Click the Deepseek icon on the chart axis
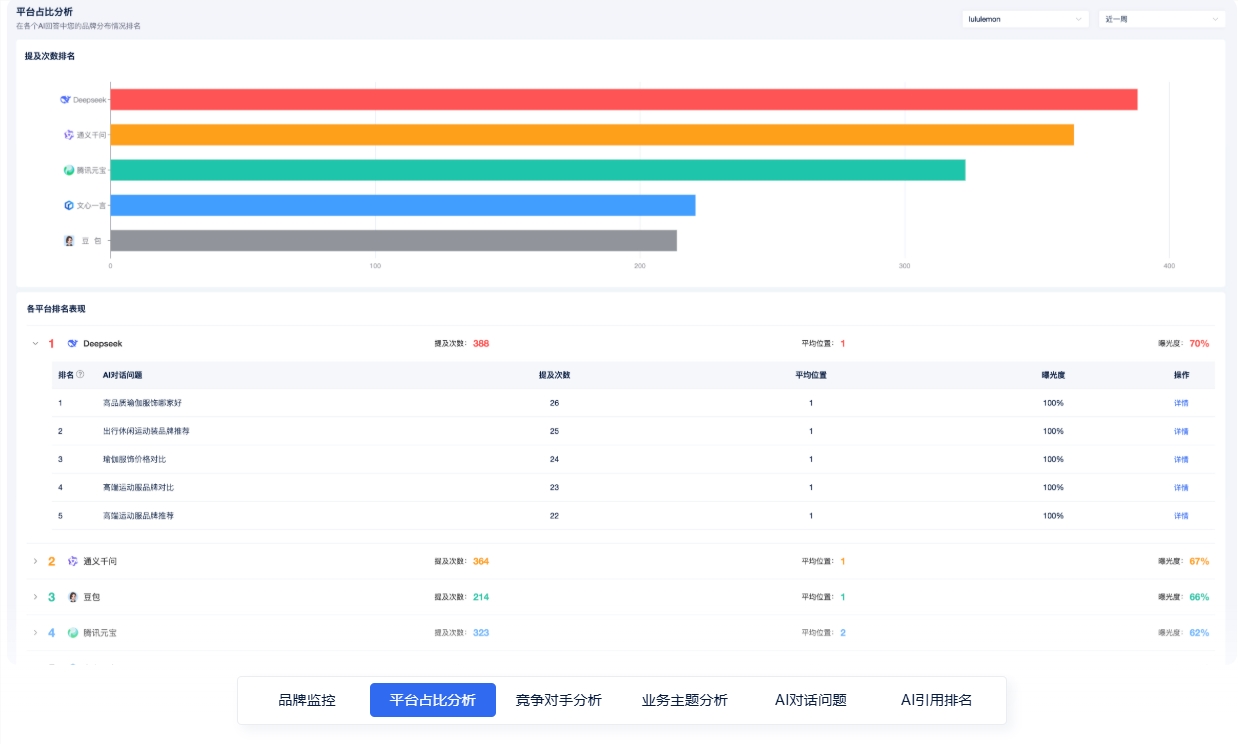This screenshot has width=1238, height=744. click(66, 98)
